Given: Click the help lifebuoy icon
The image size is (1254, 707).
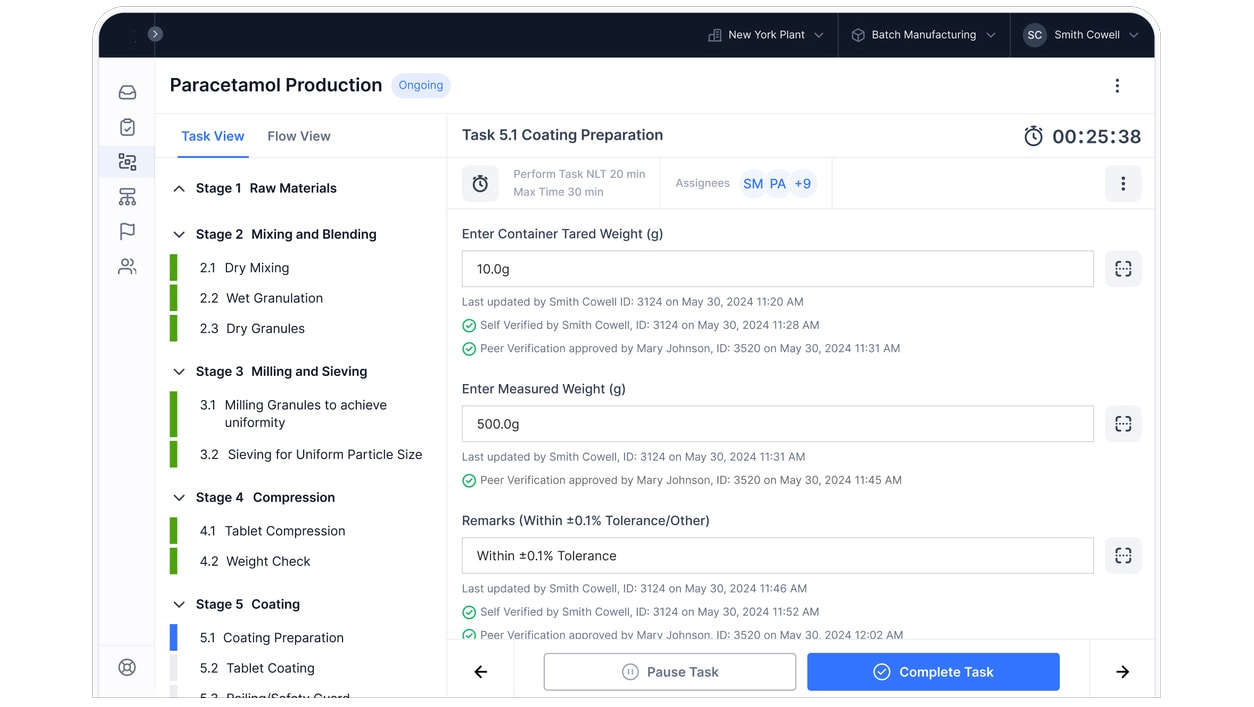Looking at the screenshot, I should tap(127, 667).
